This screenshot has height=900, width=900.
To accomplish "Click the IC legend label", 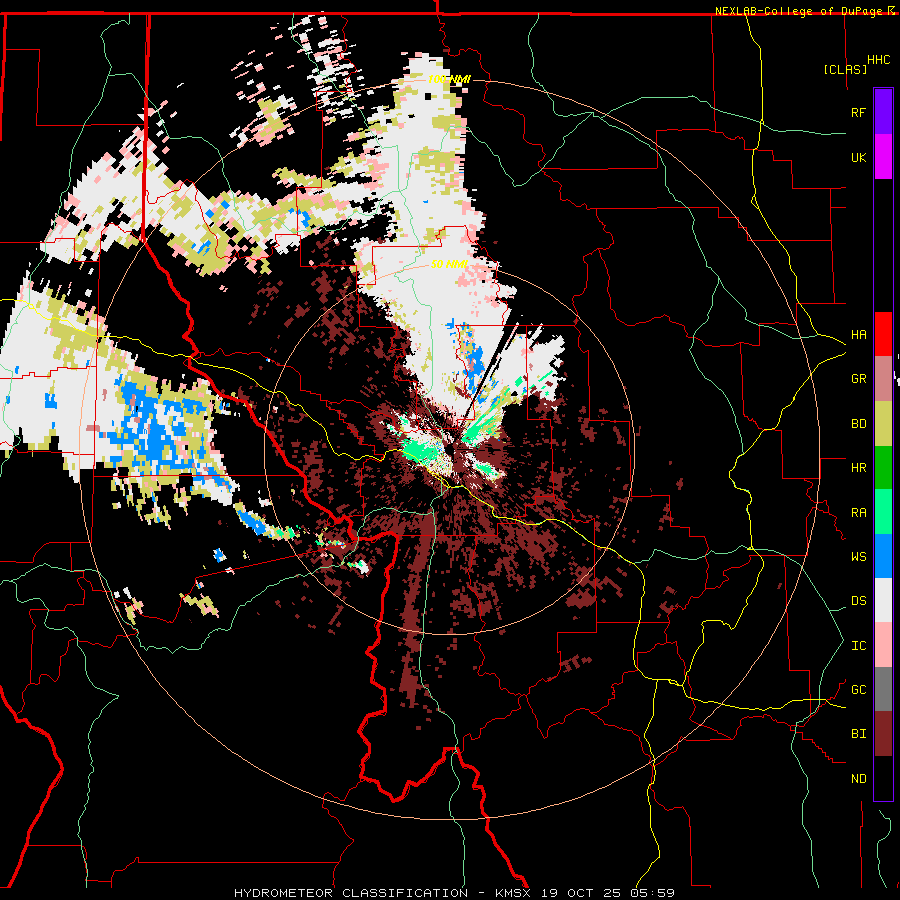I will point(859,646).
